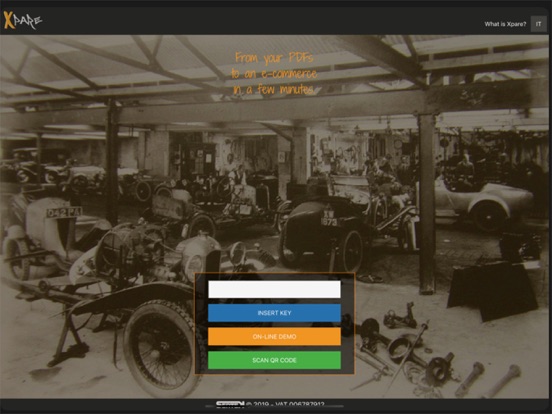Click the company logo in the footer

[x=230, y=404]
